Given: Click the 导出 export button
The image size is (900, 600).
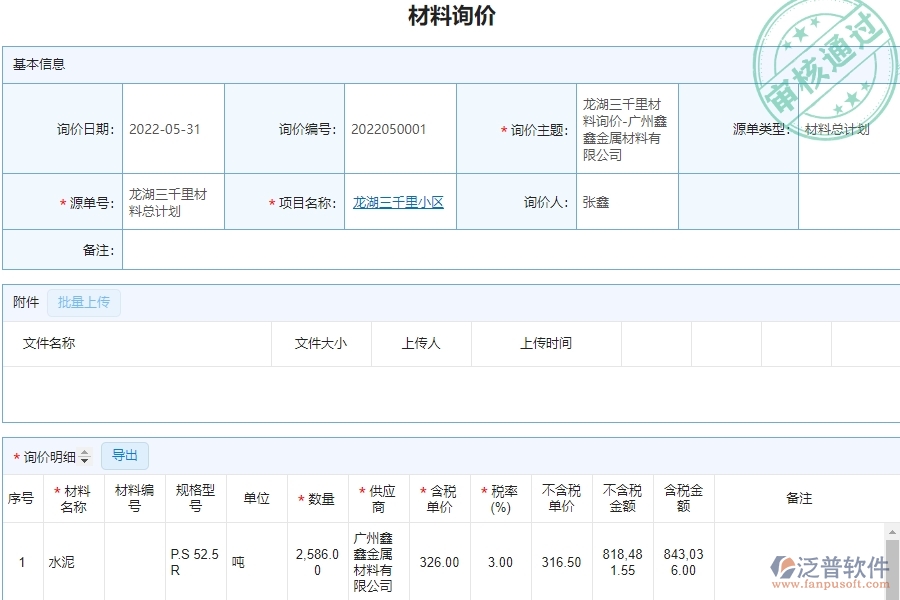Looking at the screenshot, I should click(x=125, y=455).
